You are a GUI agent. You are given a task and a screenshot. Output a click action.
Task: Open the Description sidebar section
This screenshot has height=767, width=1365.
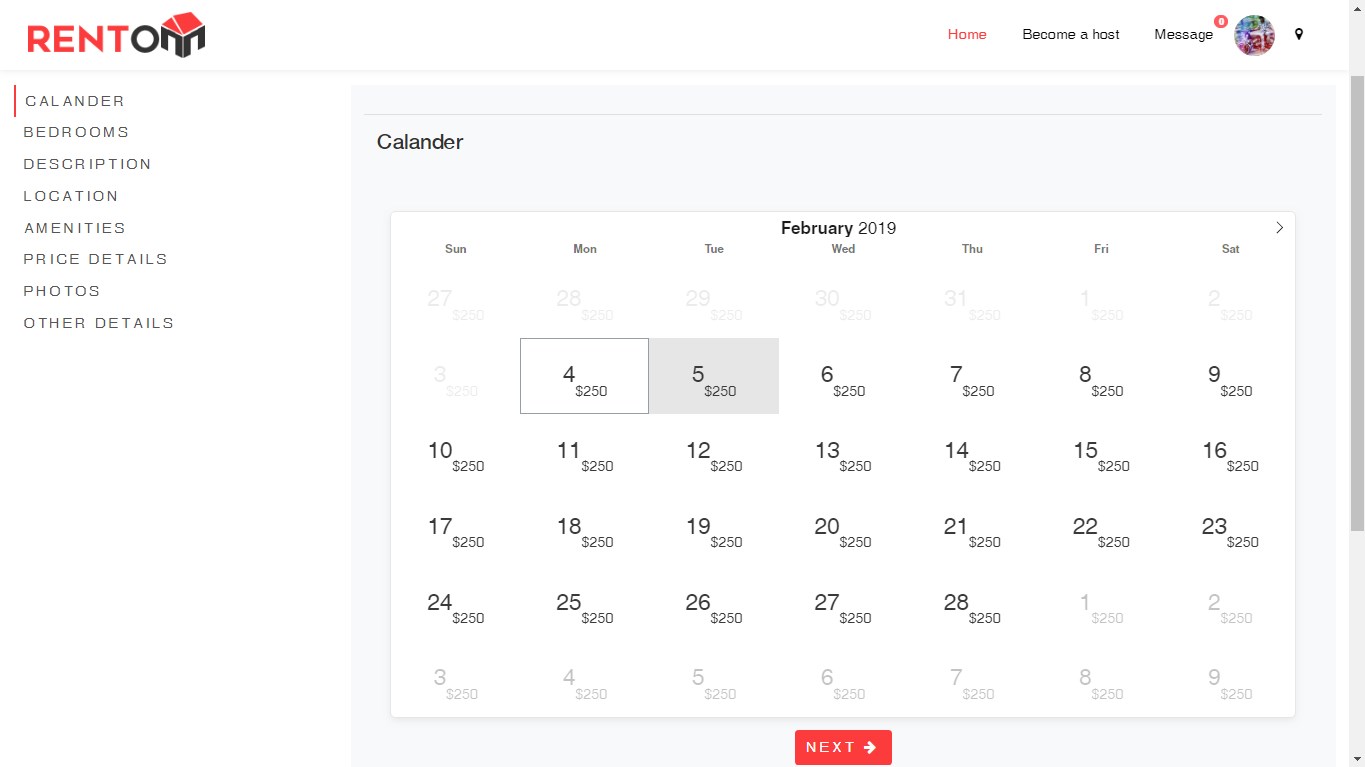[88, 164]
